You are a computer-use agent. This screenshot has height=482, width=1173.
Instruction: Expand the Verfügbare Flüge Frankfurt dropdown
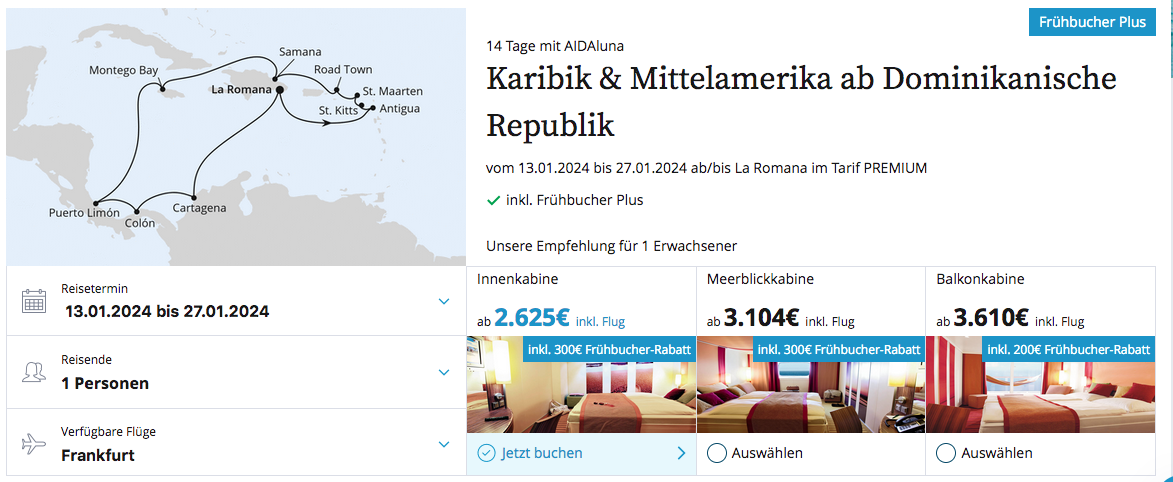click(x=444, y=445)
